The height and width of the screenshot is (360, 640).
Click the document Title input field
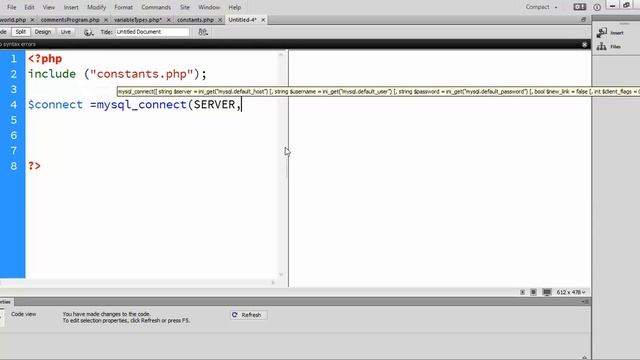click(x=152, y=32)
